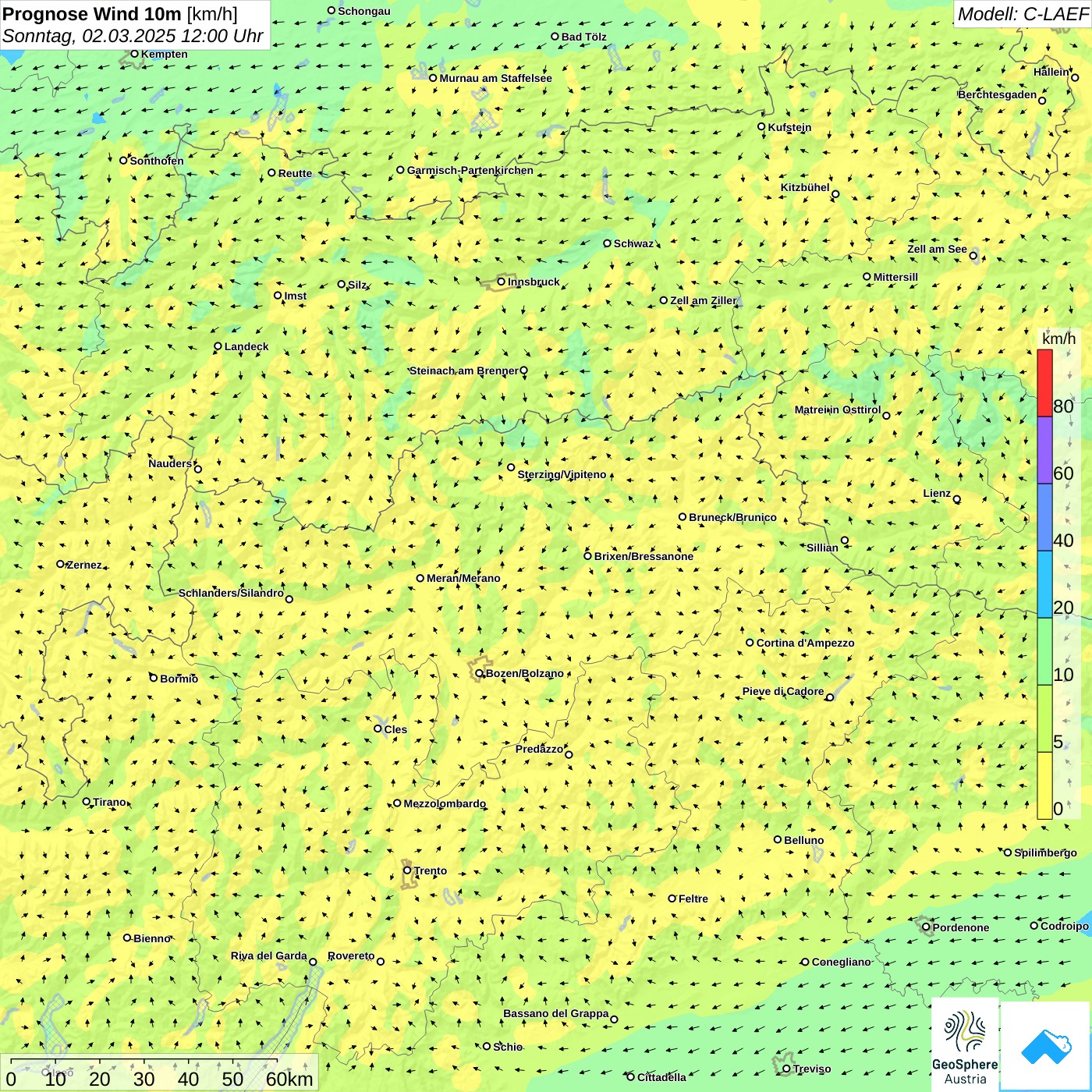This screenshot has height=1092, width=1092.
Task: Click the Landeck city marker
Action: coord(218,346)
